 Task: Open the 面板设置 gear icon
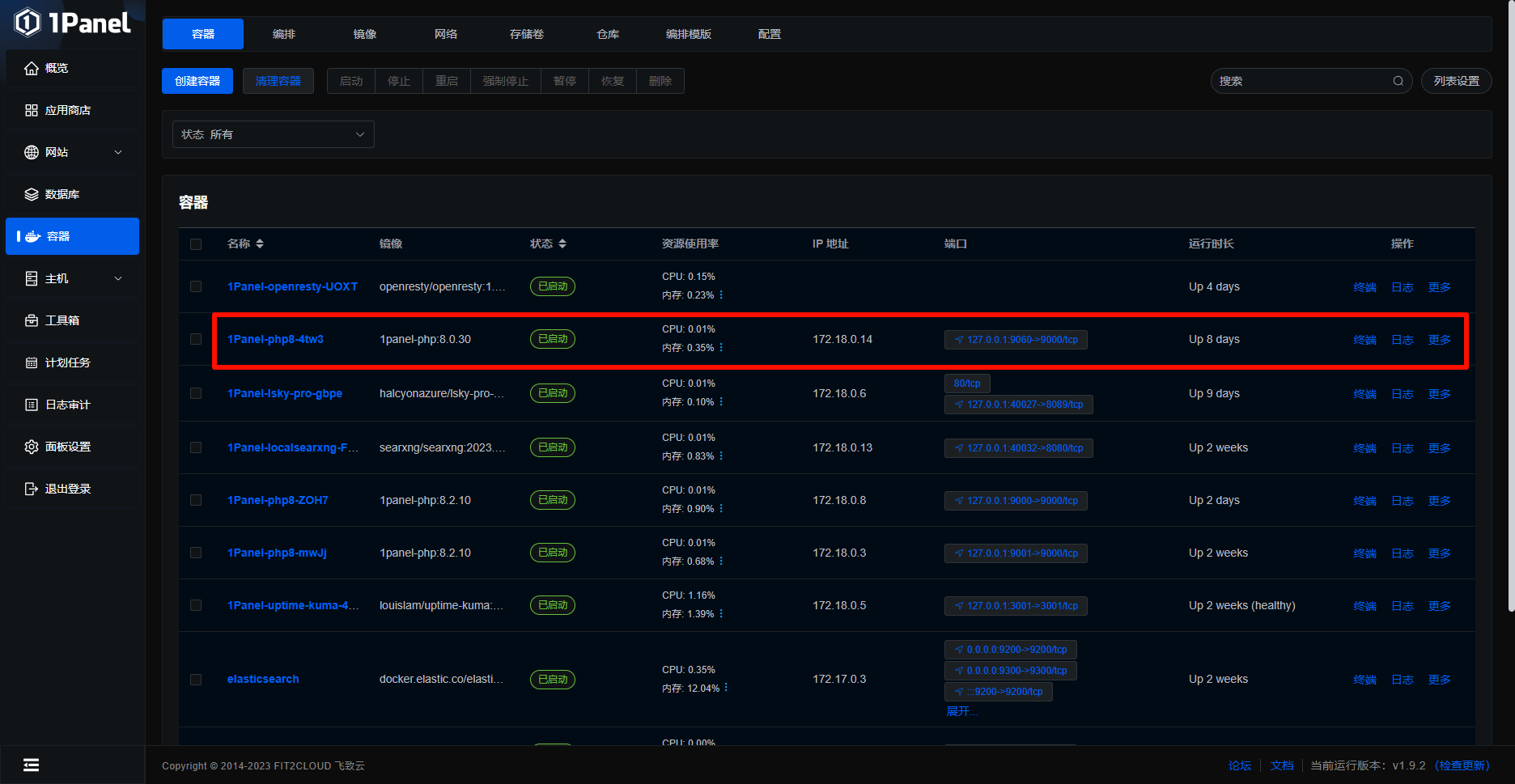(32, 447)
